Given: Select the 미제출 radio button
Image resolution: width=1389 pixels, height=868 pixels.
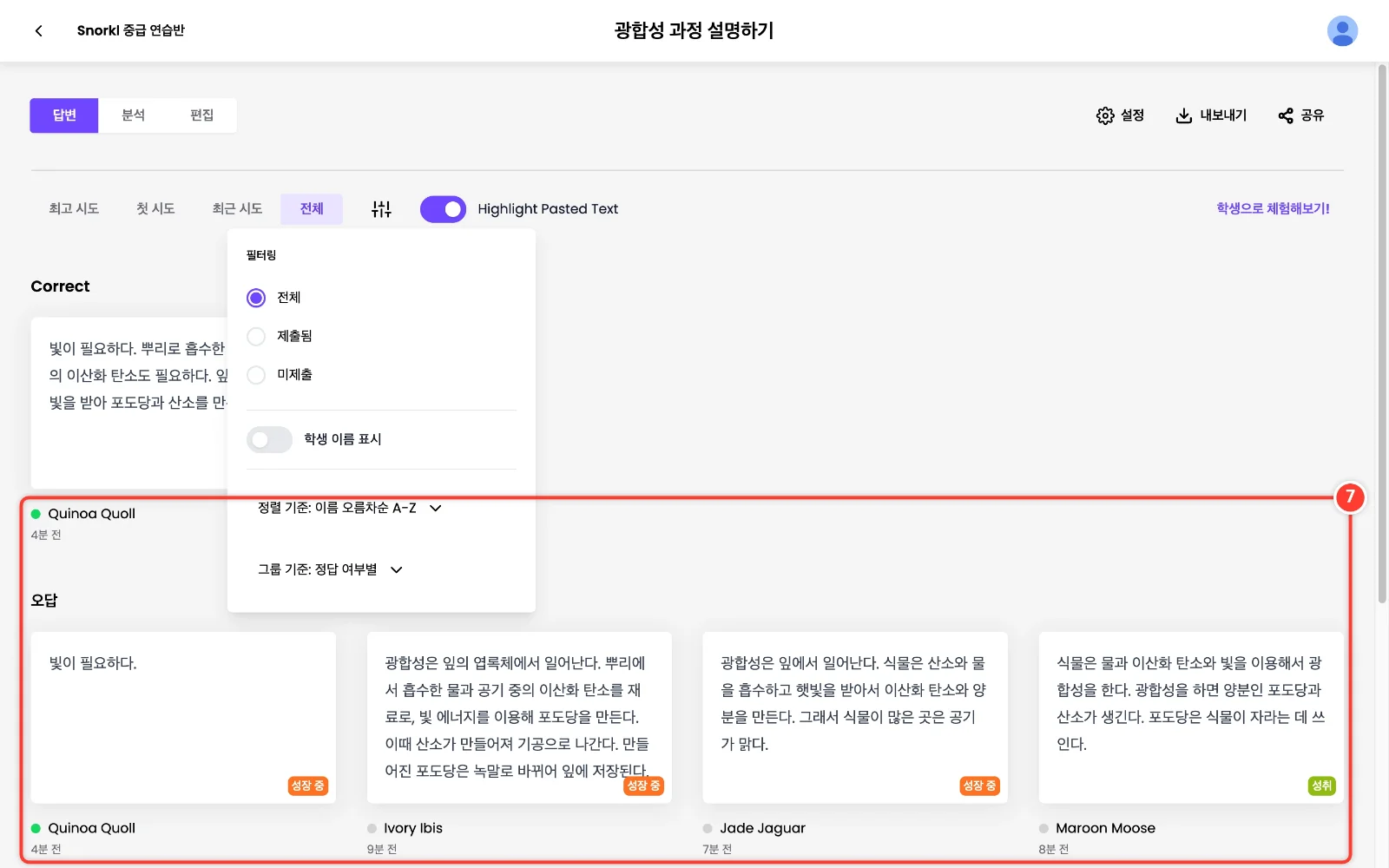Looking at the screenshot, I should coord(256,375).
